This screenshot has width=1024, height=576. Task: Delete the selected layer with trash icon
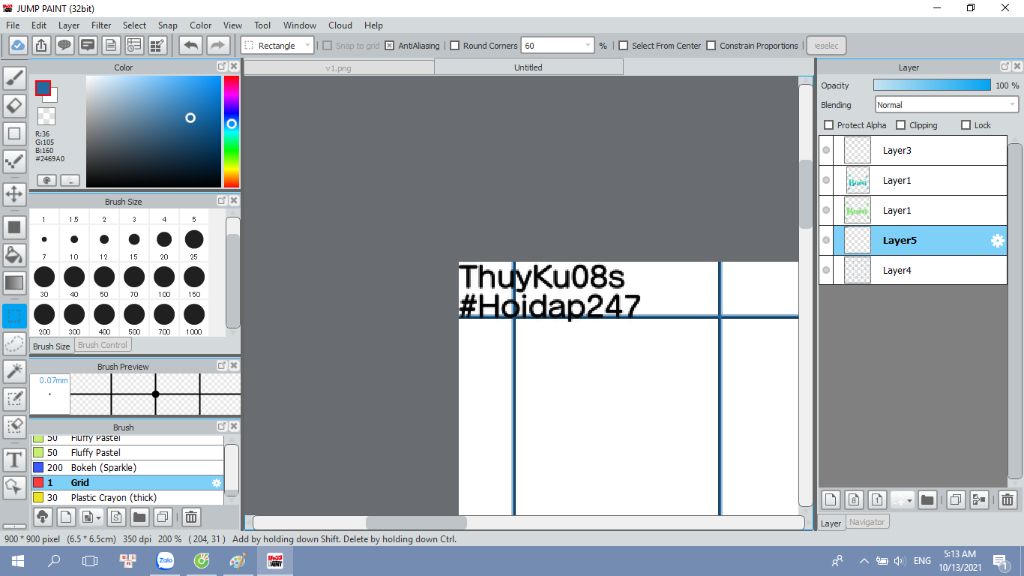coord(1007,500)
